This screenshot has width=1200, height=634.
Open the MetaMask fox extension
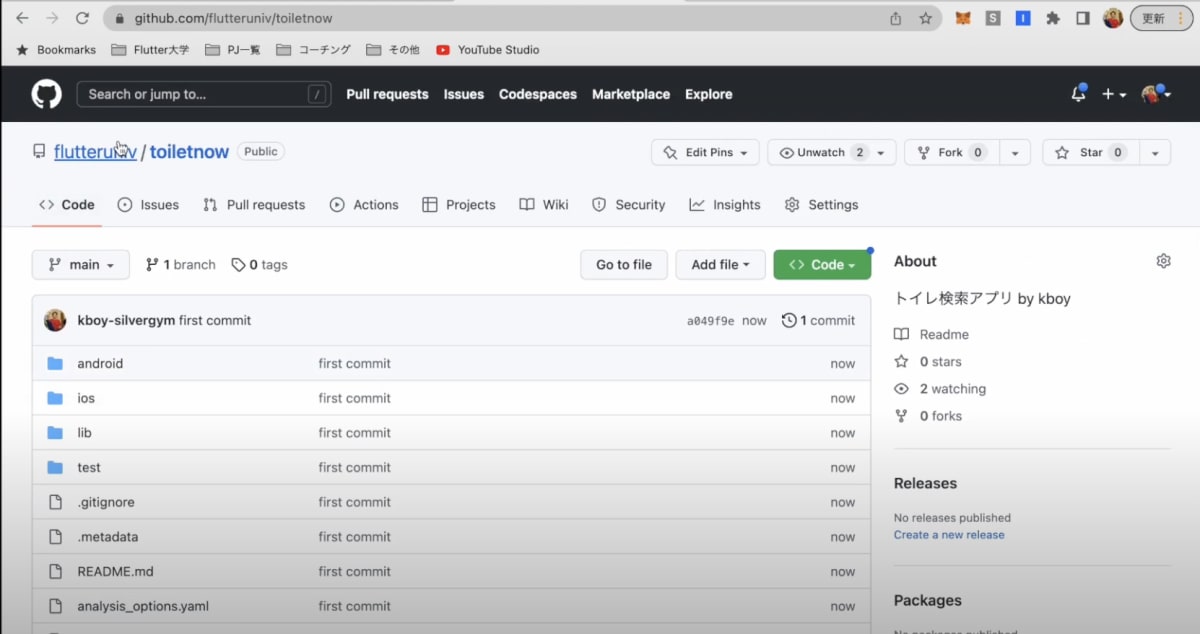(x=962, y=18)
